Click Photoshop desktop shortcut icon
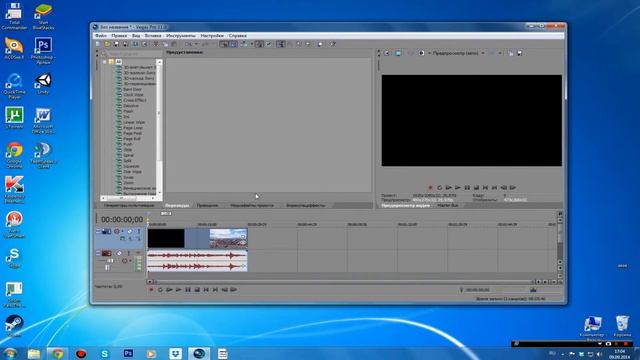Viewport: 640px width, 360px height. (x=43, y=51)
